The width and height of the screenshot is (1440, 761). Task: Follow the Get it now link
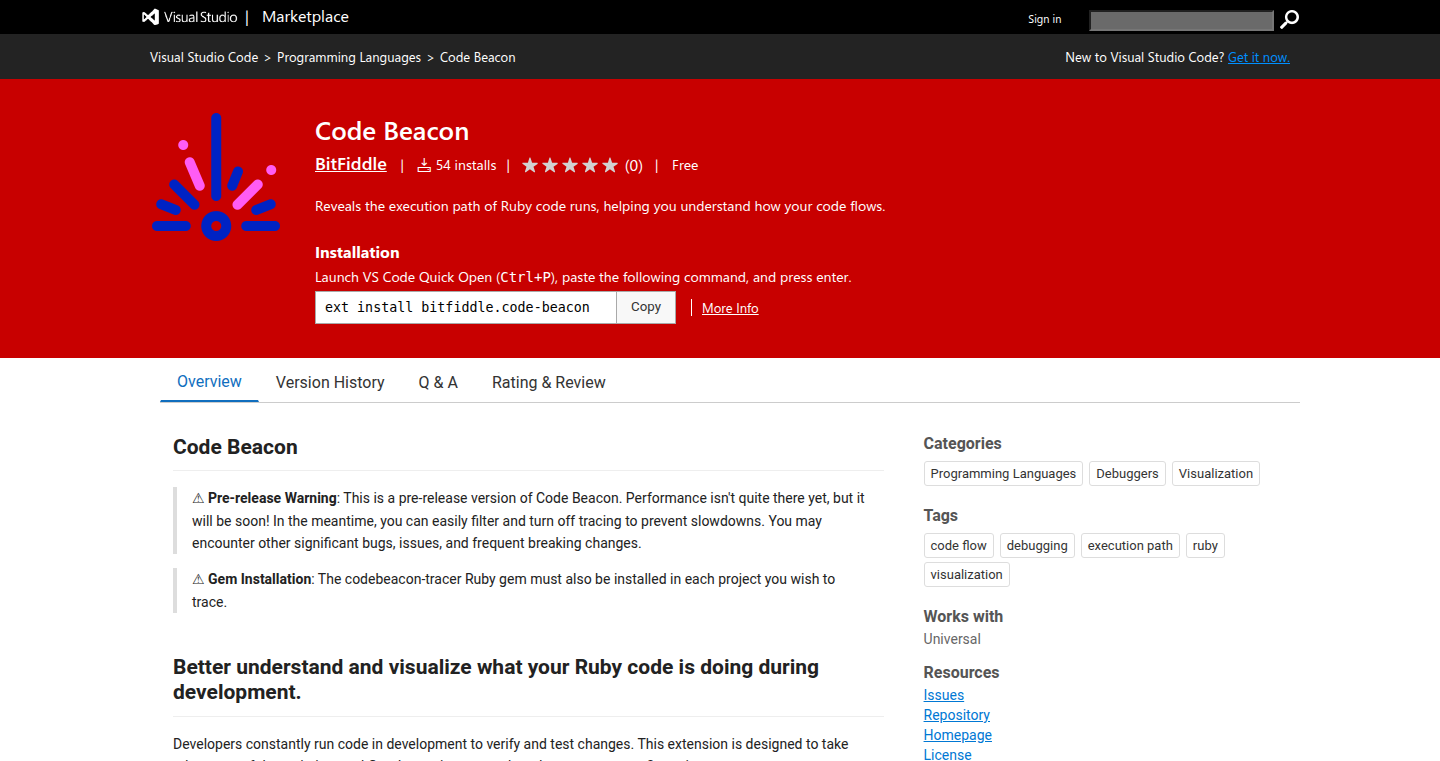1259,57
